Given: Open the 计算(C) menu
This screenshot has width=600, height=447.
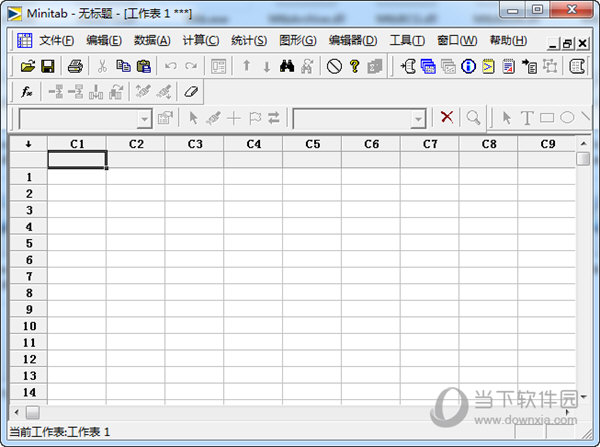Looking at the screenshot, I should pyautogui.click(x=201, y=40).
